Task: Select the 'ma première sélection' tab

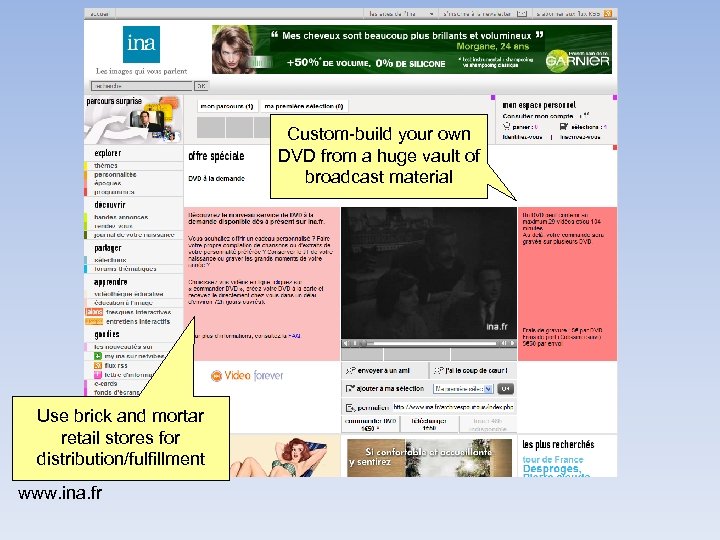Action: [x=304, y=106]
